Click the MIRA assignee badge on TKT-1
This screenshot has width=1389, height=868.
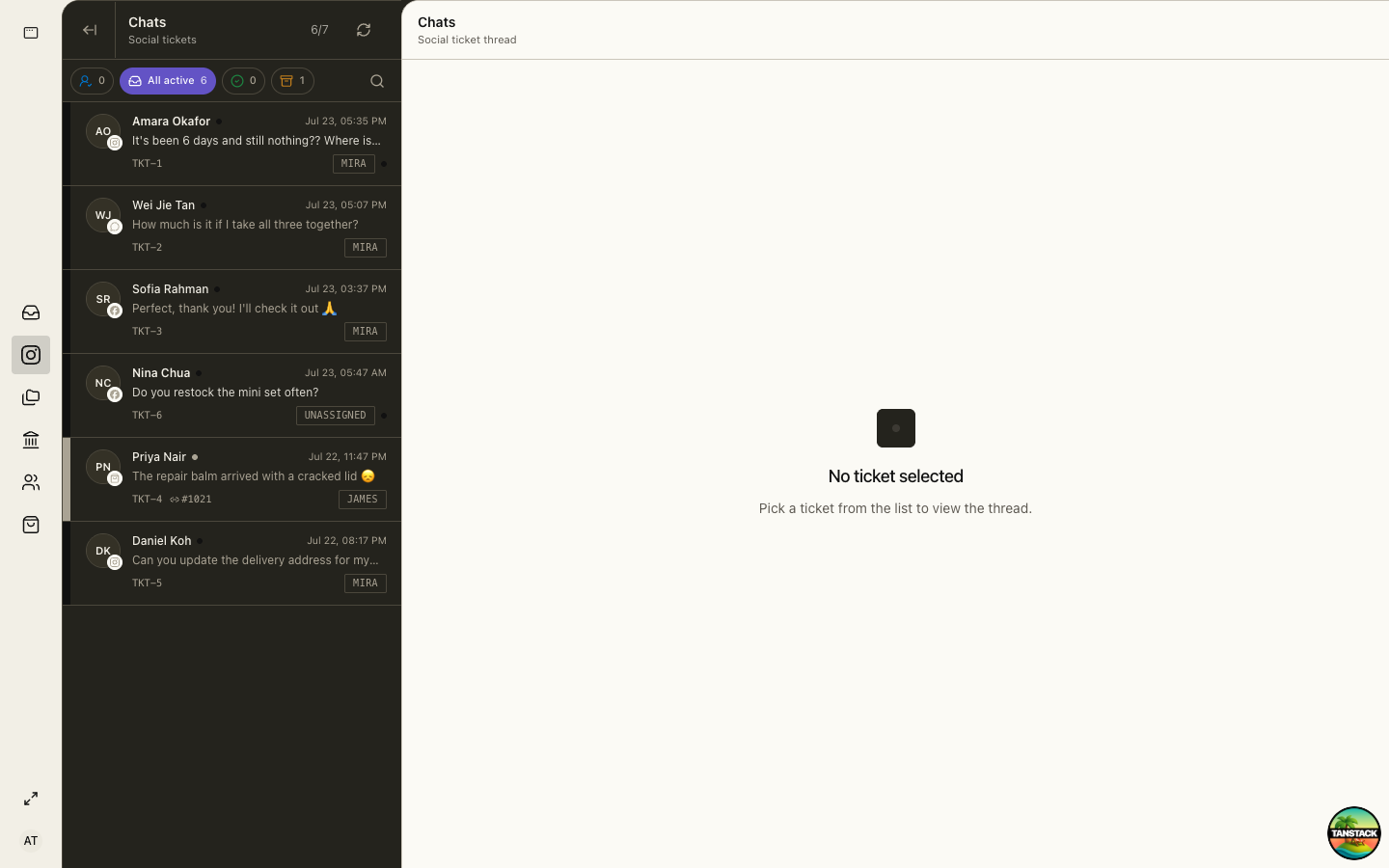354,164
